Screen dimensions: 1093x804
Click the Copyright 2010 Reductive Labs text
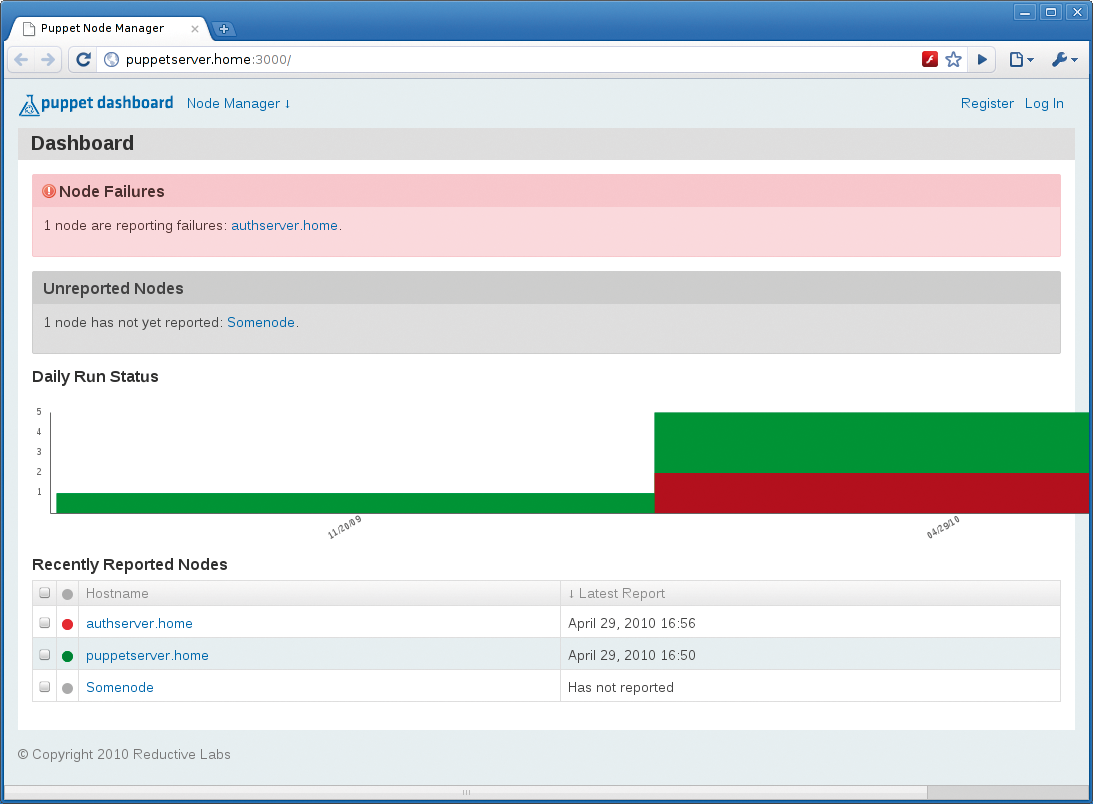click(124, 754)
